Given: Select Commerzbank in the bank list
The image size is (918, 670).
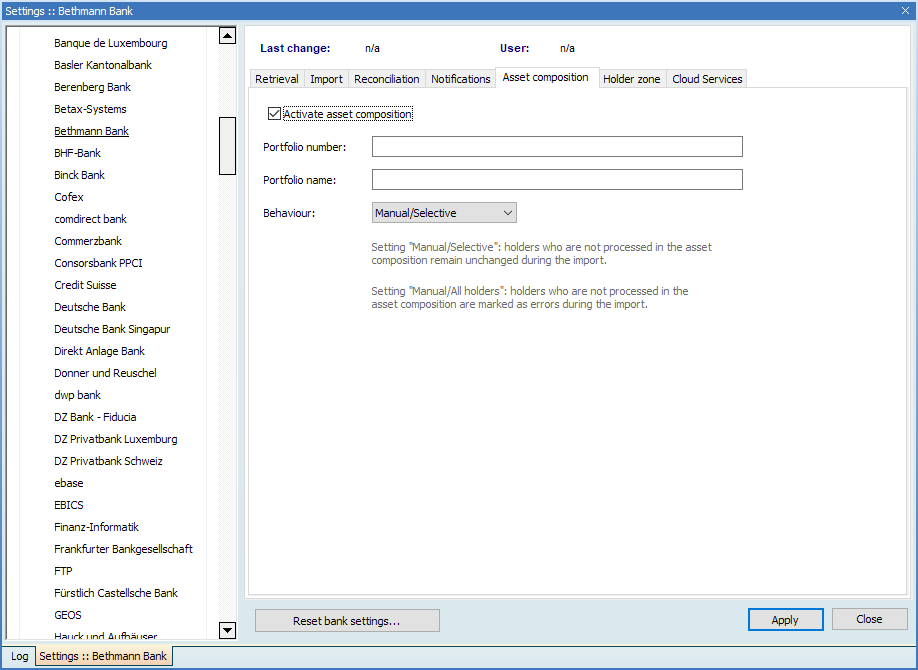Looking at the screenshot, I should point(88,241).
